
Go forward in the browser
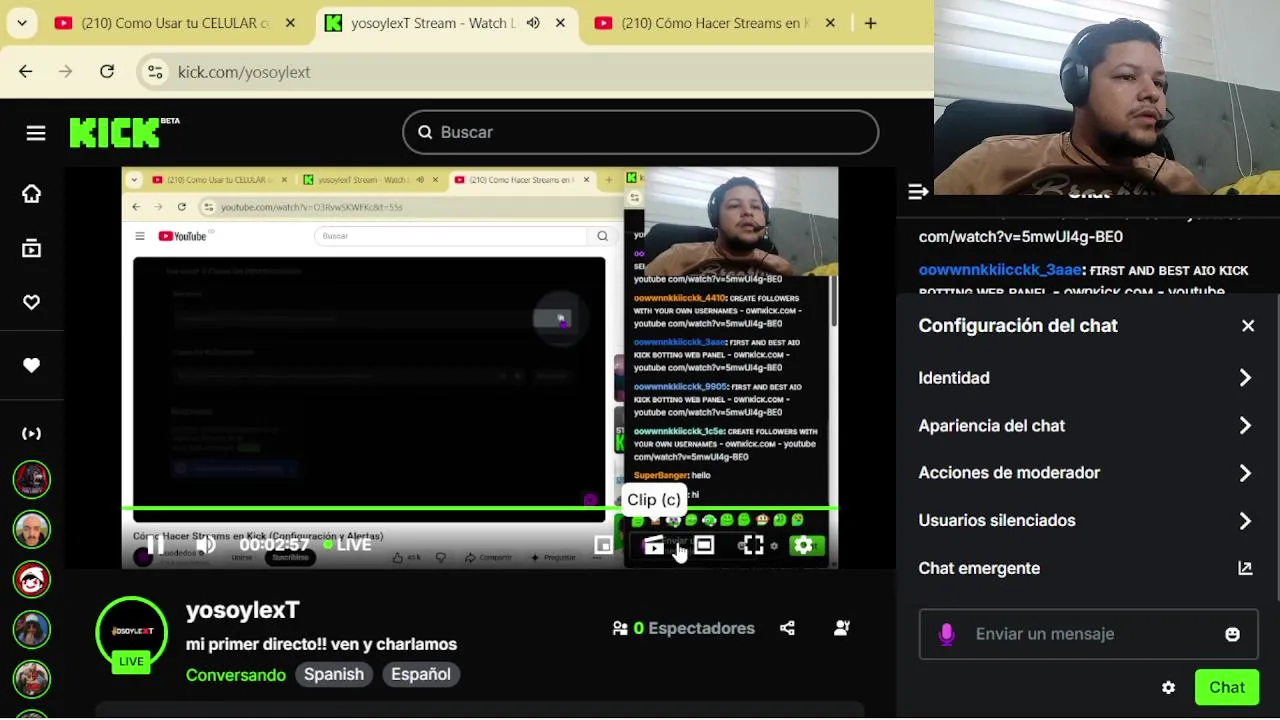coord(66,71)
